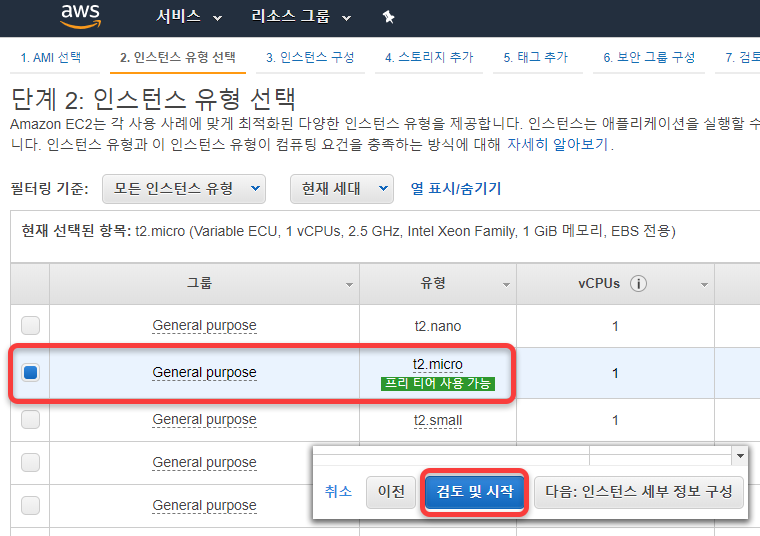Viewport: 760px width, 536px height.
Task: Click the pin shortcut icon
Action: [x=388, y=17]
